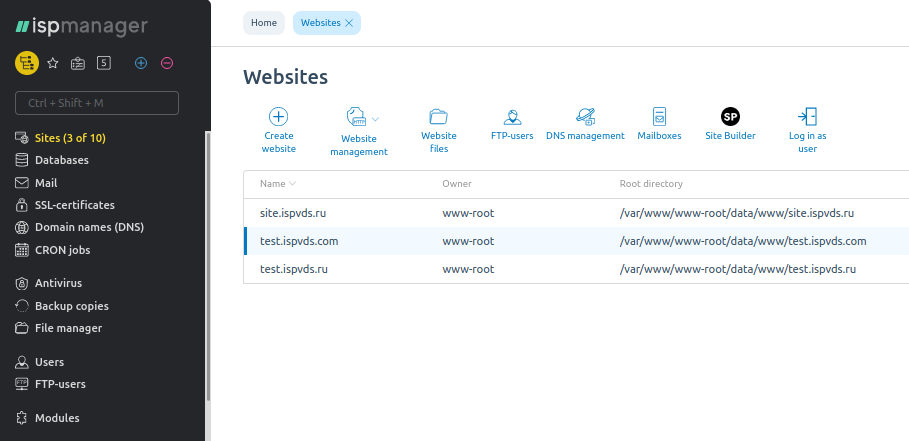Open DNS management toolbar icon

pyautogui.click(x=586, y=116)
